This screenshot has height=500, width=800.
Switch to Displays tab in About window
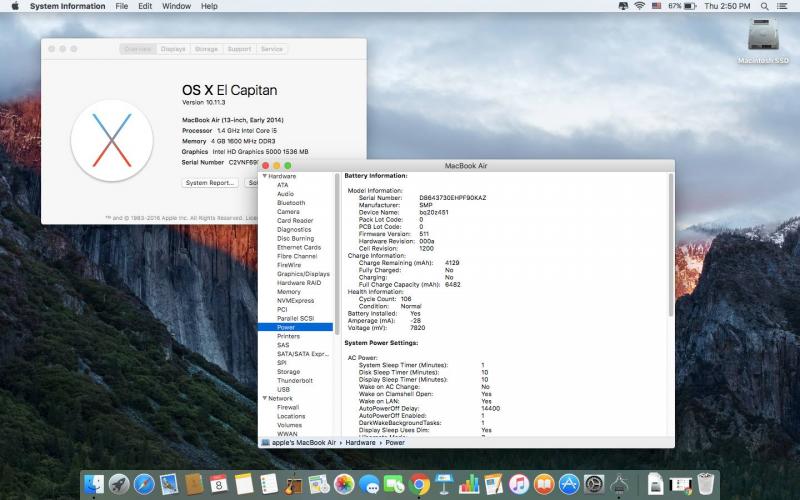(x=173, y=49)
